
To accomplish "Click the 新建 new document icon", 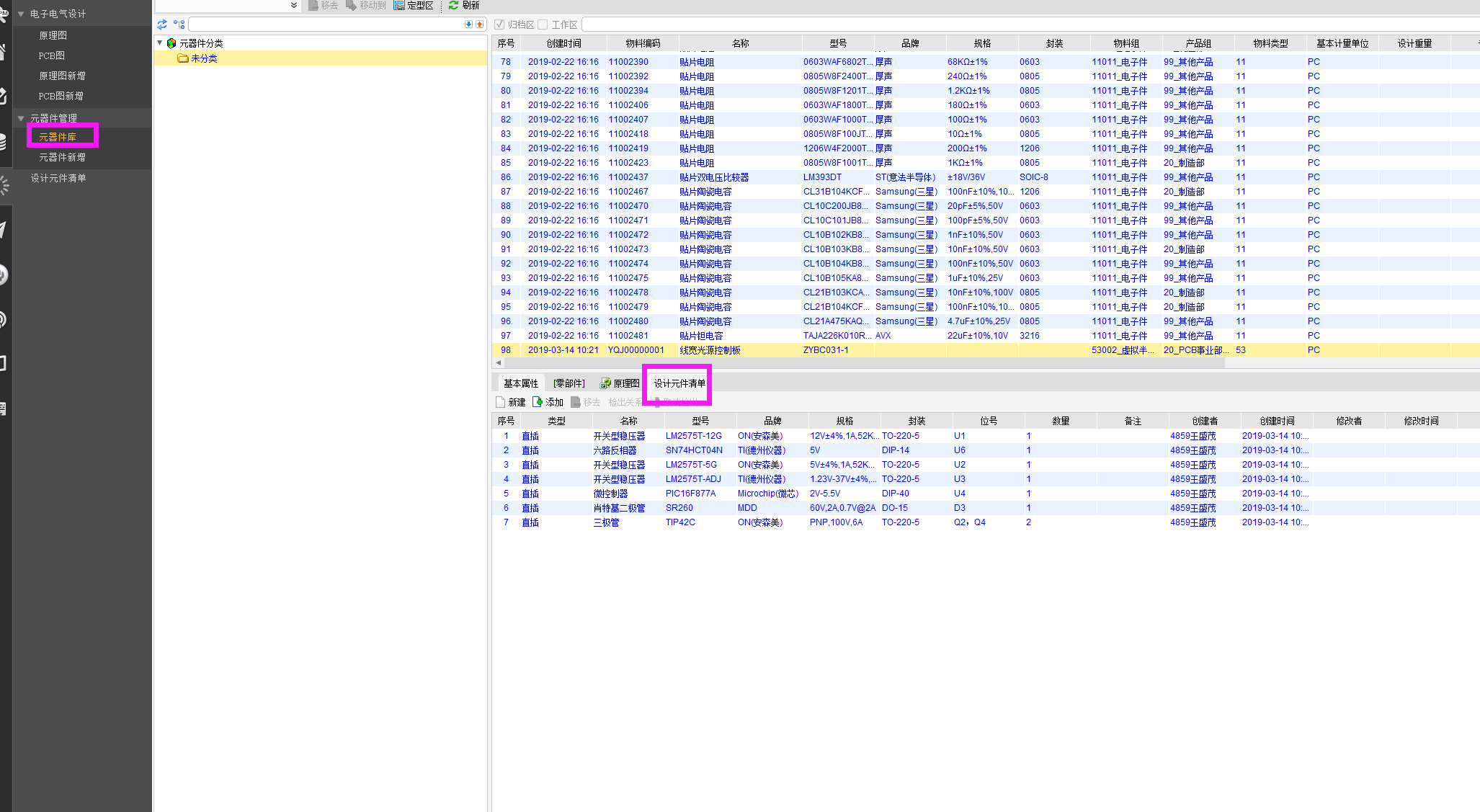I will (x=501, y=402).
